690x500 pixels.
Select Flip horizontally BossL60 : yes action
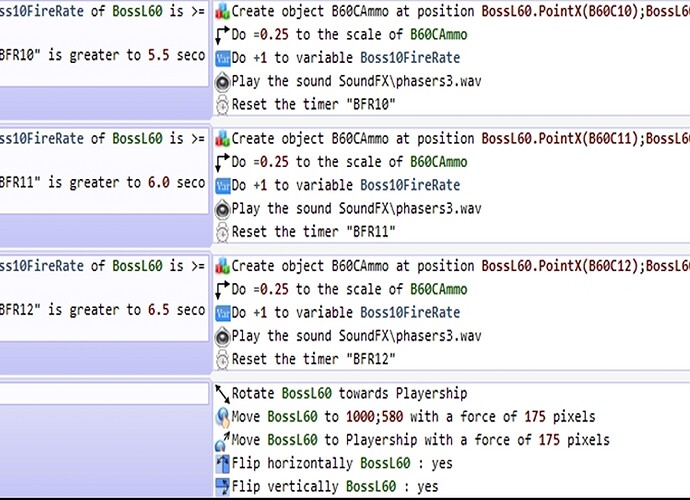pos(342,463)
